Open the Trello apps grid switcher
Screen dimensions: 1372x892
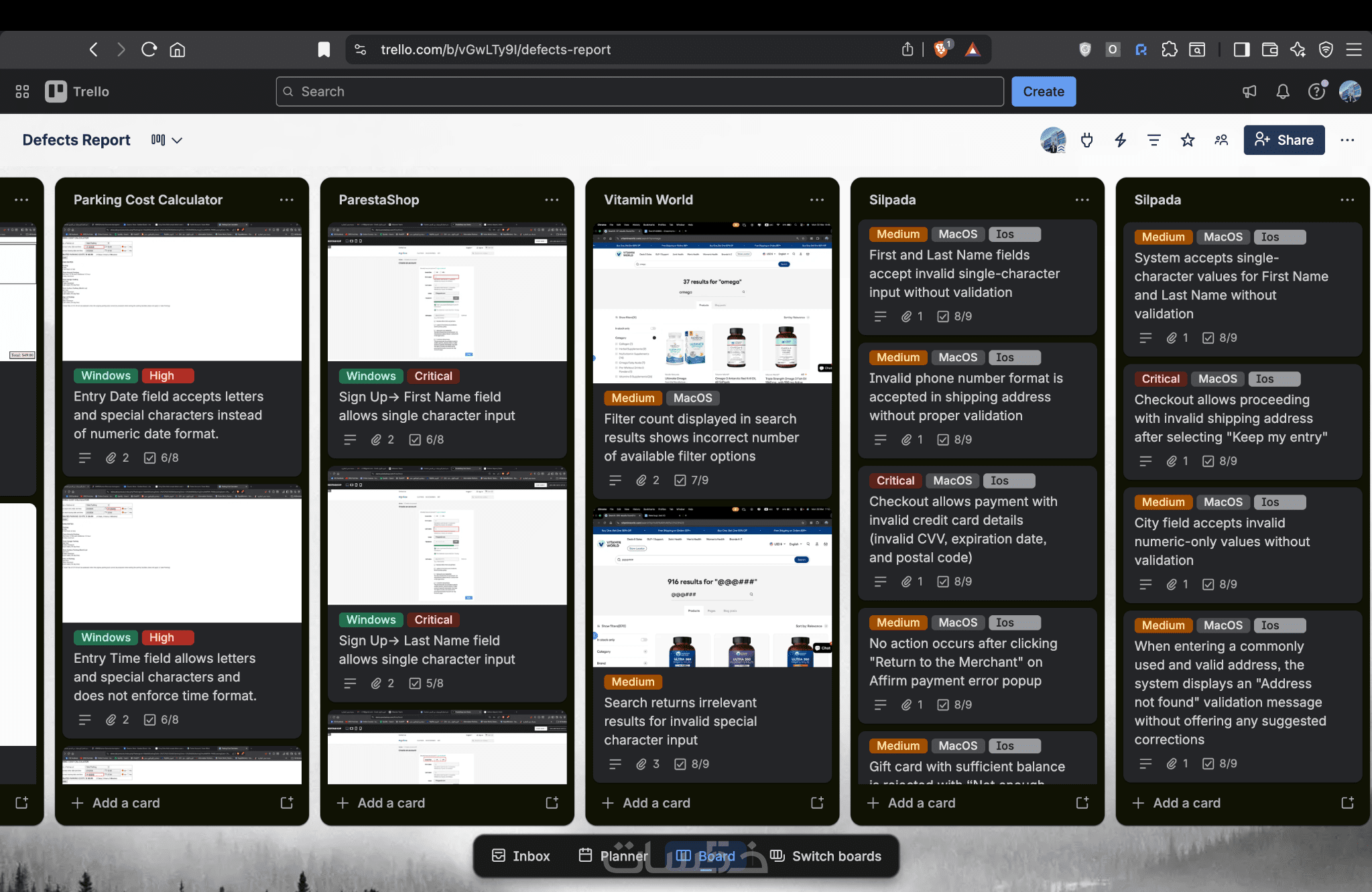(x=22, y=92)
